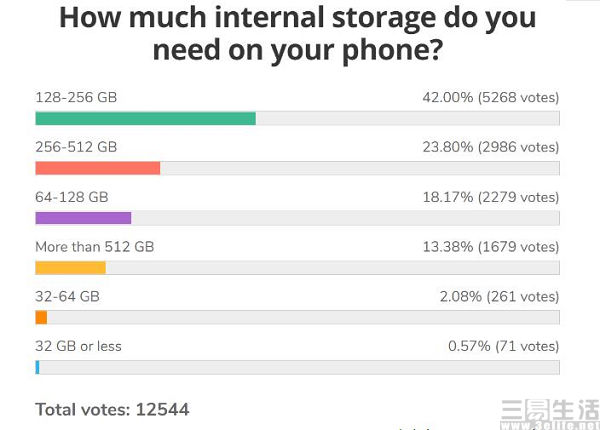Click the red 256-512 GB result bar

click(x=98, y=168)
